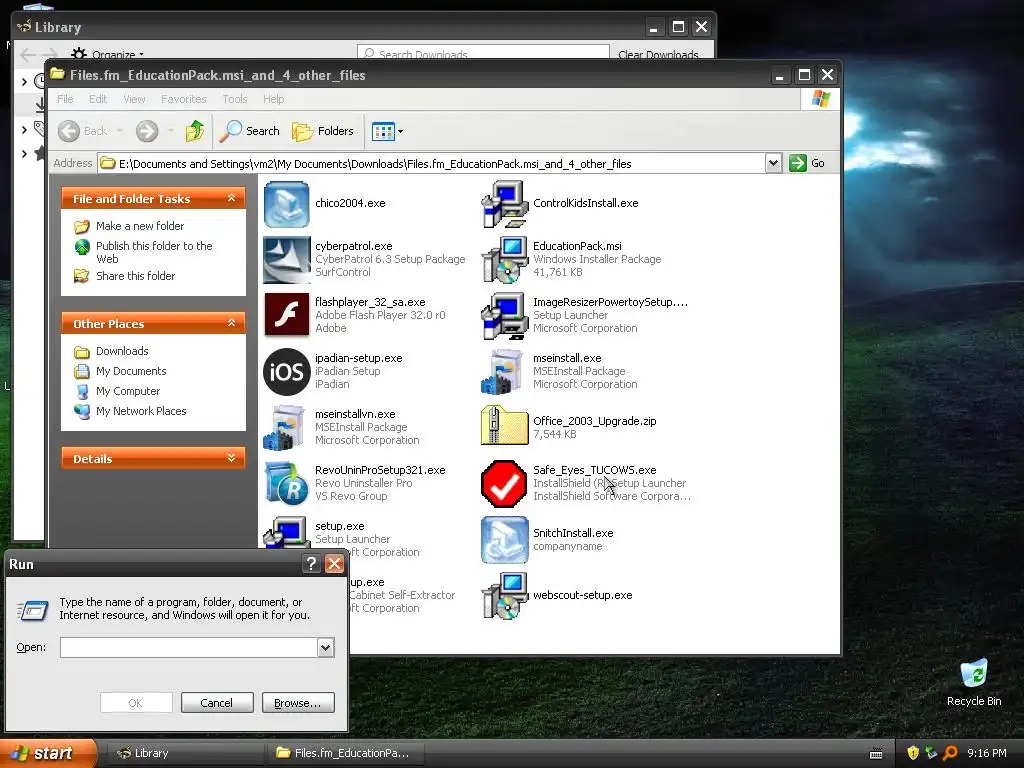Switch to Library taskbar button
This screenshot has height=768, width=1024.
(185, 754)
